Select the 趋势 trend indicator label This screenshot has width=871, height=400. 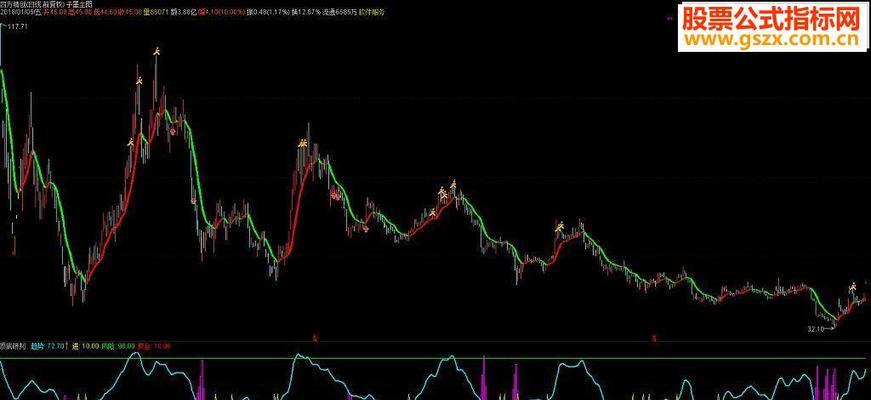click(x=39, y=345)
